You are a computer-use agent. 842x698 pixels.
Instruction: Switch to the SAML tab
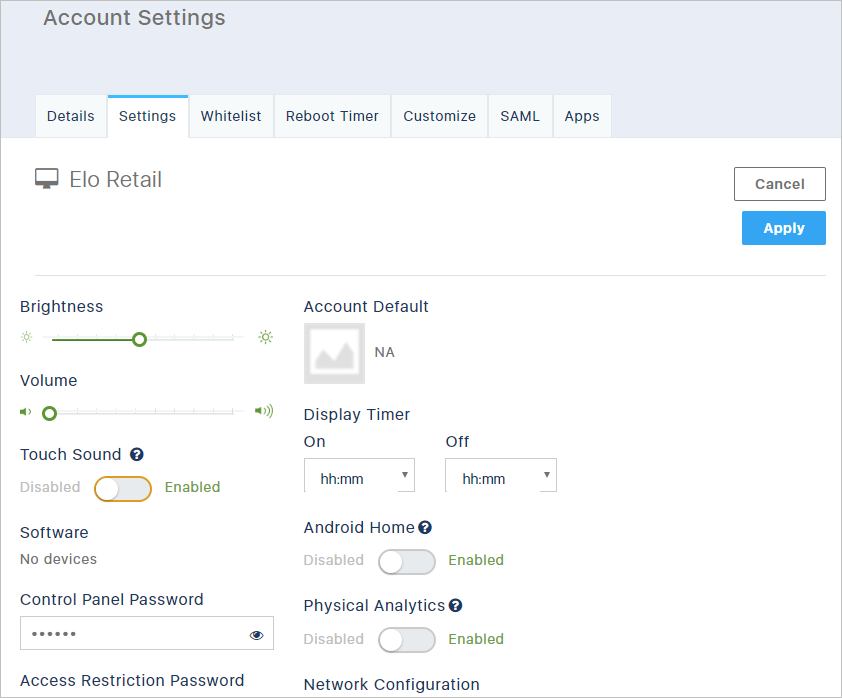pyautogui.click(x=520, y=117)
